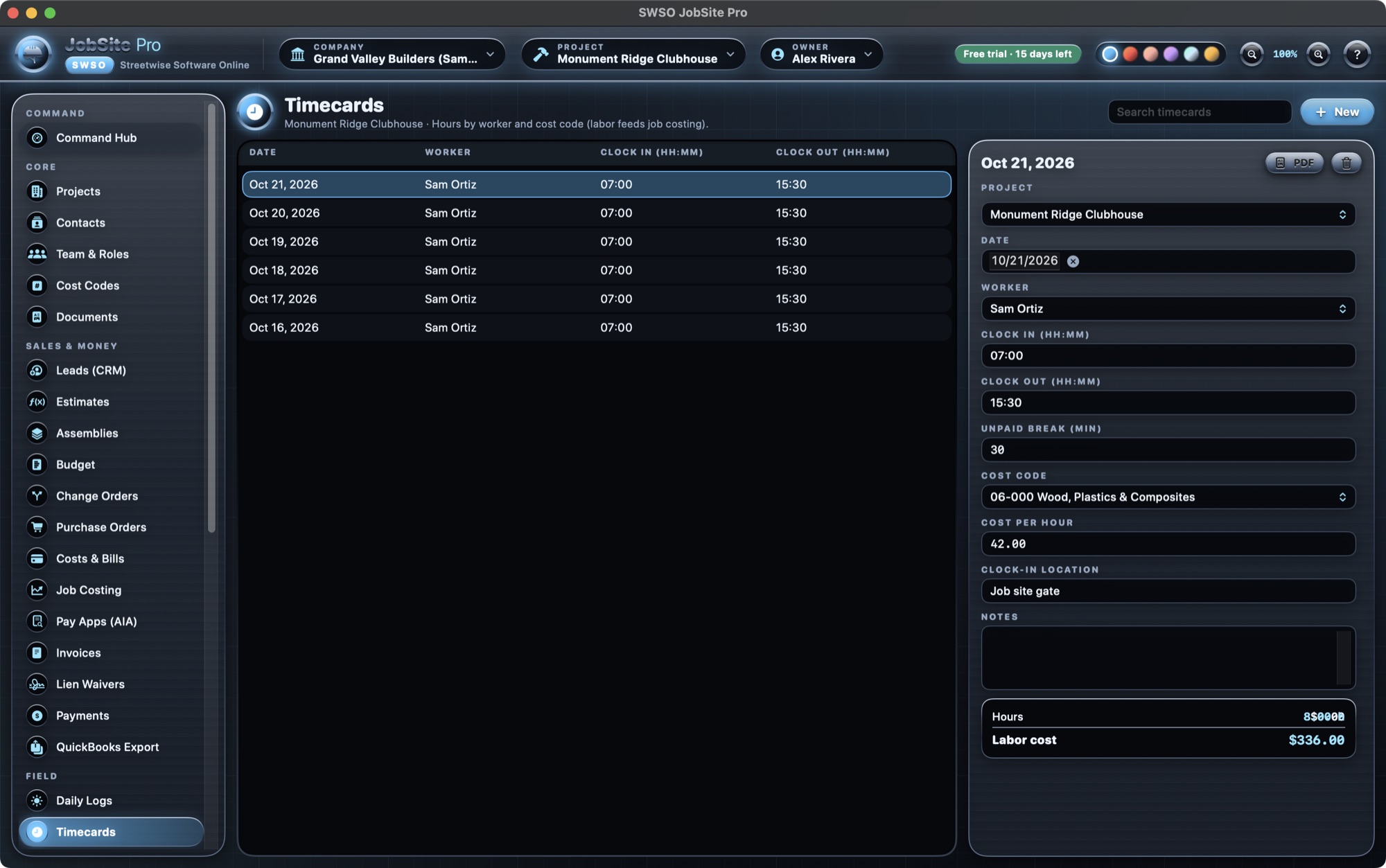Open help with the question mark icon
1386x868 pixels.
click(1357, 54)
